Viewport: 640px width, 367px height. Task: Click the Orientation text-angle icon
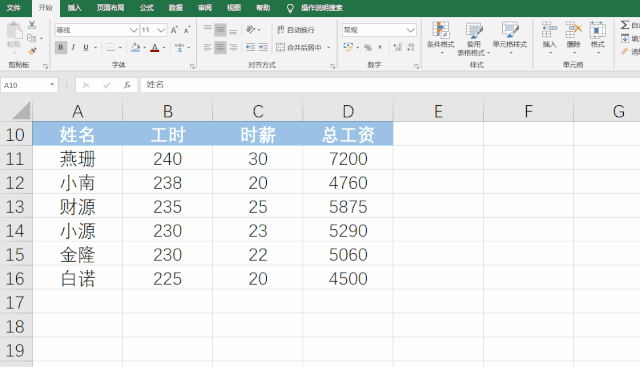[x=251, y=29]
